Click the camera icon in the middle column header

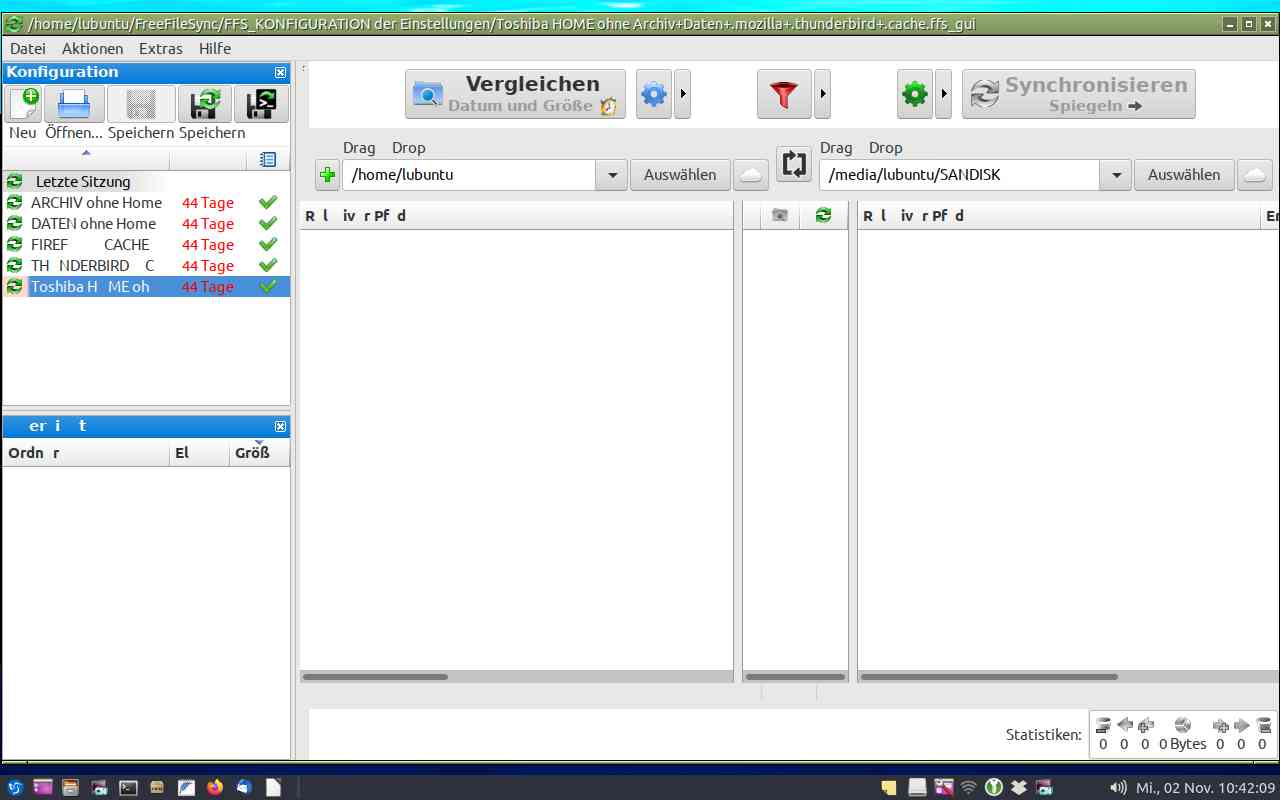click(x=780, y=215)
